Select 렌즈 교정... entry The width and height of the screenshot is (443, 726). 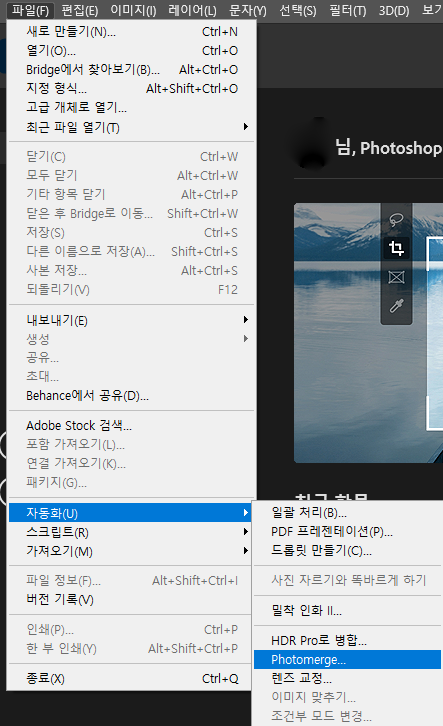pyautogui.click(x=347, y=678)
